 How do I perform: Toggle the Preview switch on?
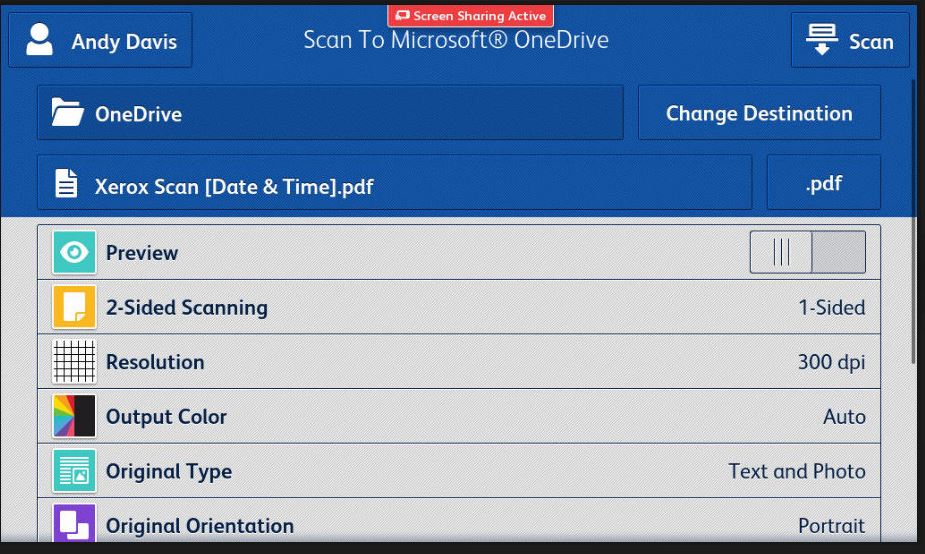[x=807, y=253]
